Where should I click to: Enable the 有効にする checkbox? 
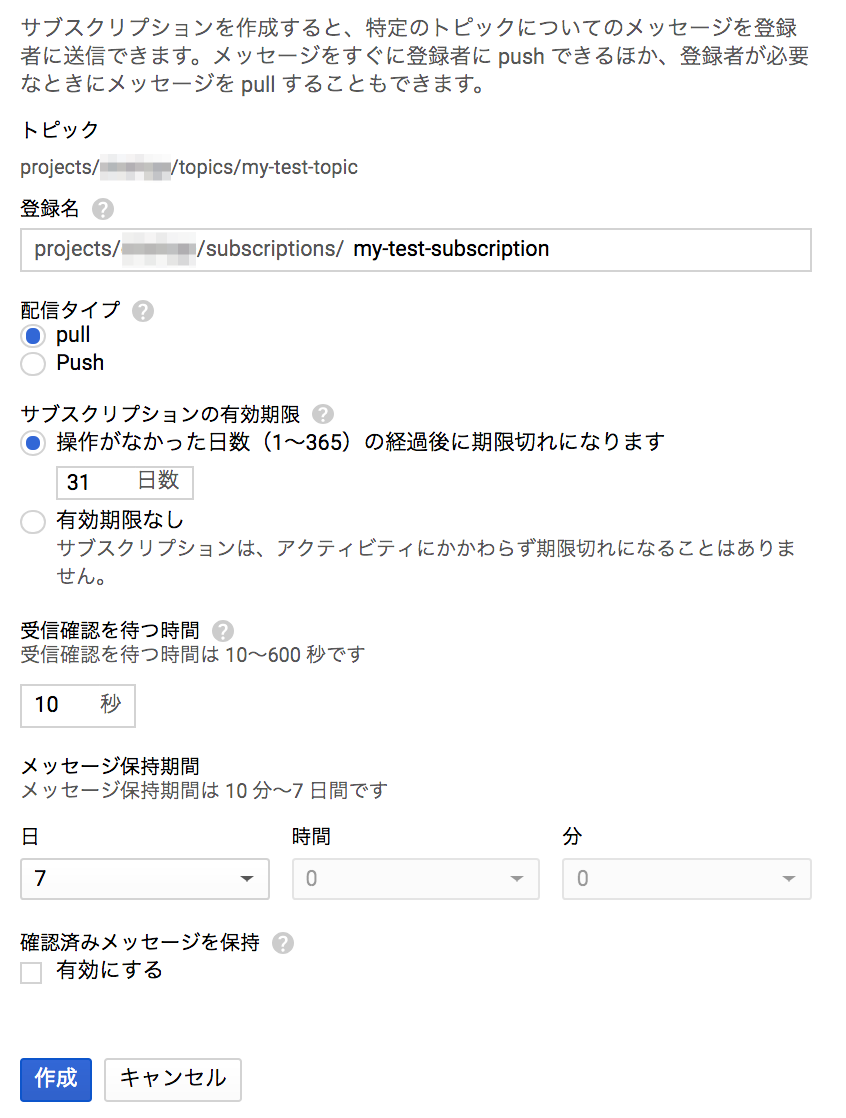[30, 971]
